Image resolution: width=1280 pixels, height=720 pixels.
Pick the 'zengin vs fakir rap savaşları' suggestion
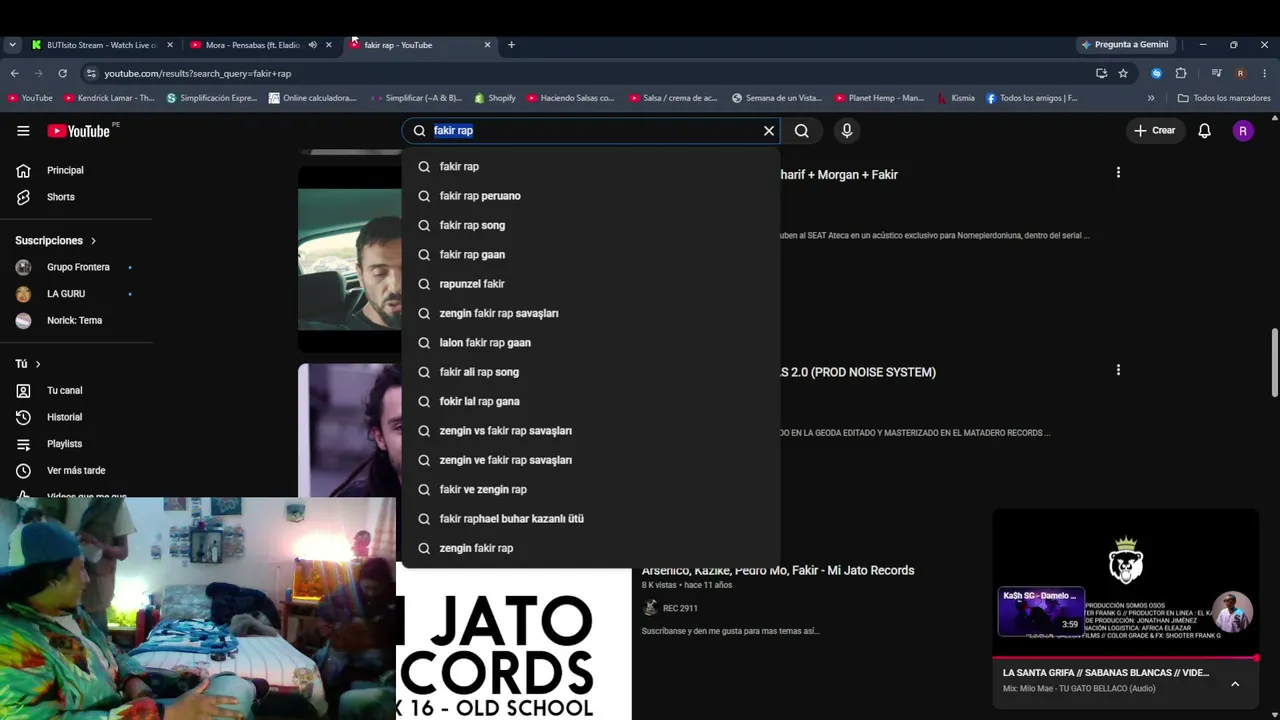coord(590,431)
